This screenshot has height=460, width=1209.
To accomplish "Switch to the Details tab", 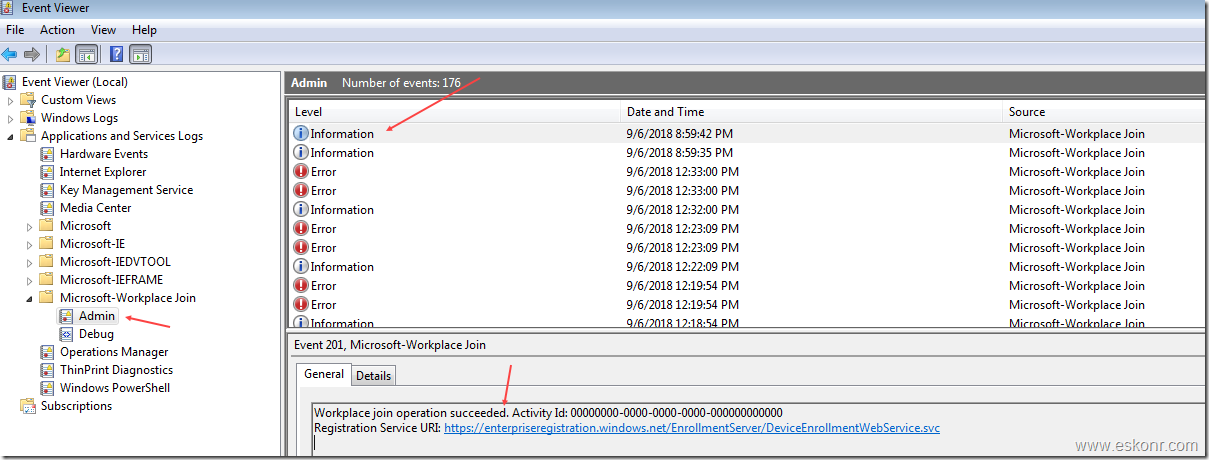I will (374, 375).
